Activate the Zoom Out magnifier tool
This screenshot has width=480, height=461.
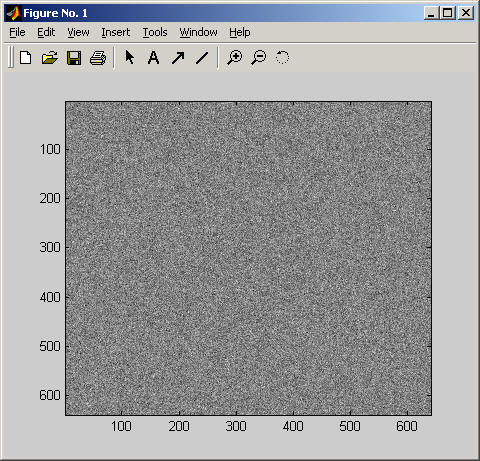[259, 57]
